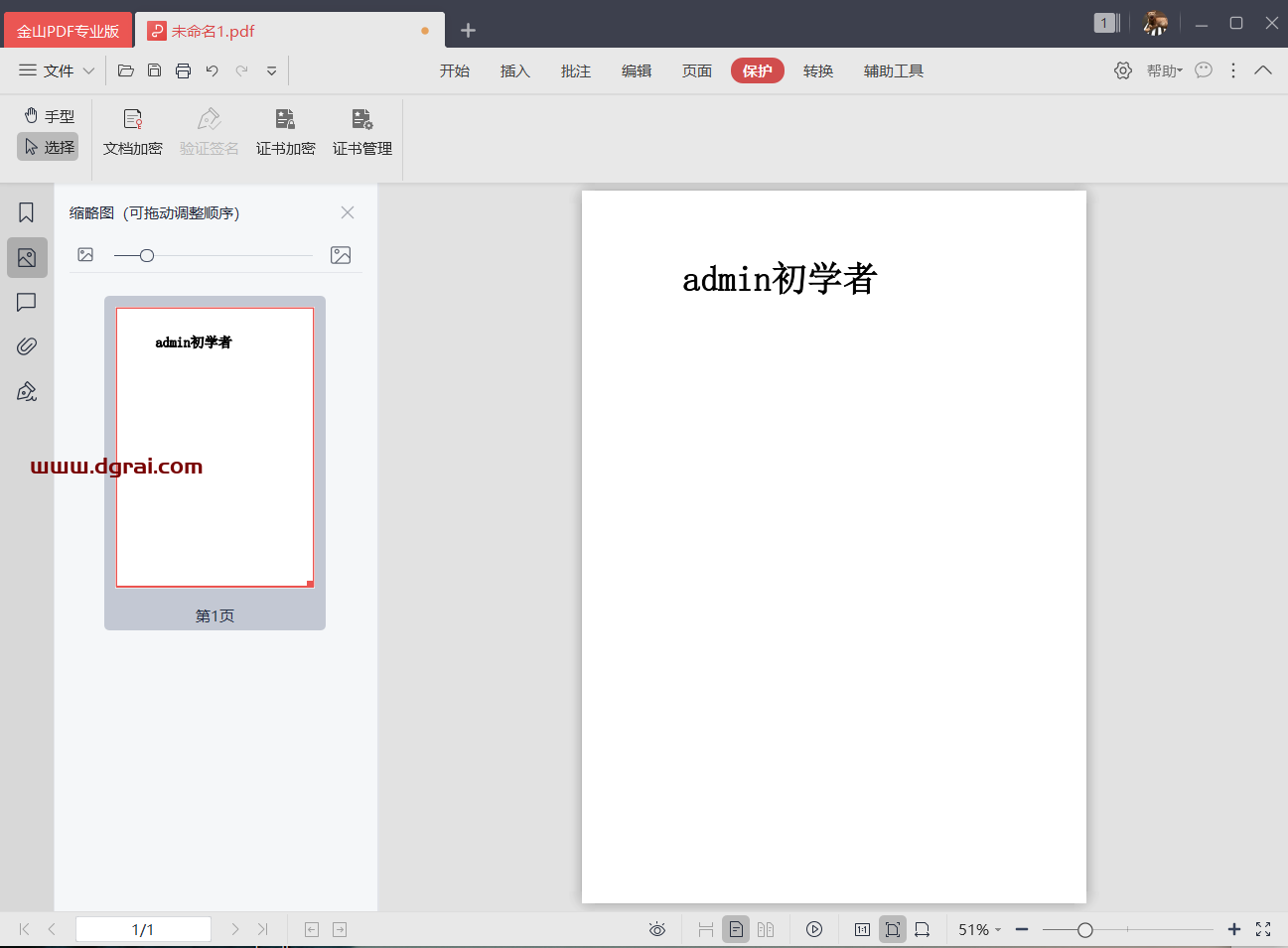Click the open folder icon
Viewport: 1288px width, 948px height.
coord(125,70)
